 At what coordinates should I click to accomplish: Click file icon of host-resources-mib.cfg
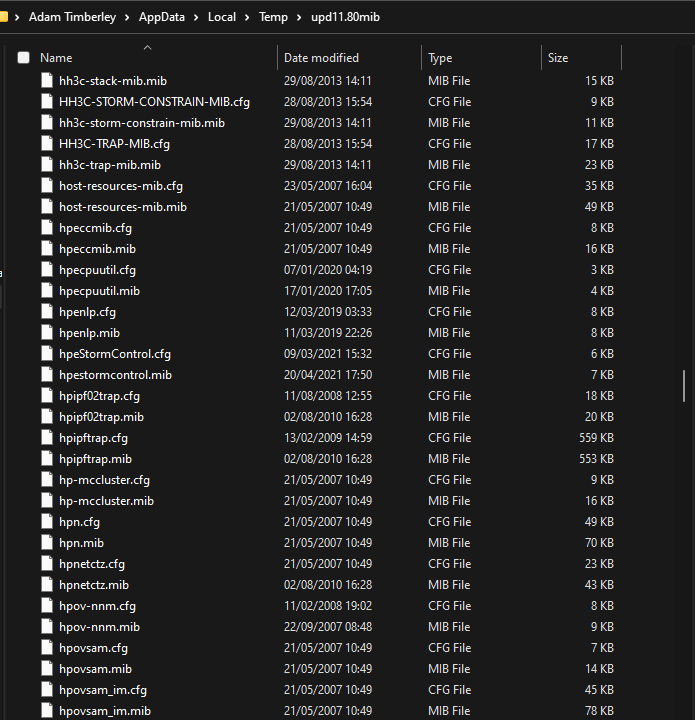pos(47,186)
